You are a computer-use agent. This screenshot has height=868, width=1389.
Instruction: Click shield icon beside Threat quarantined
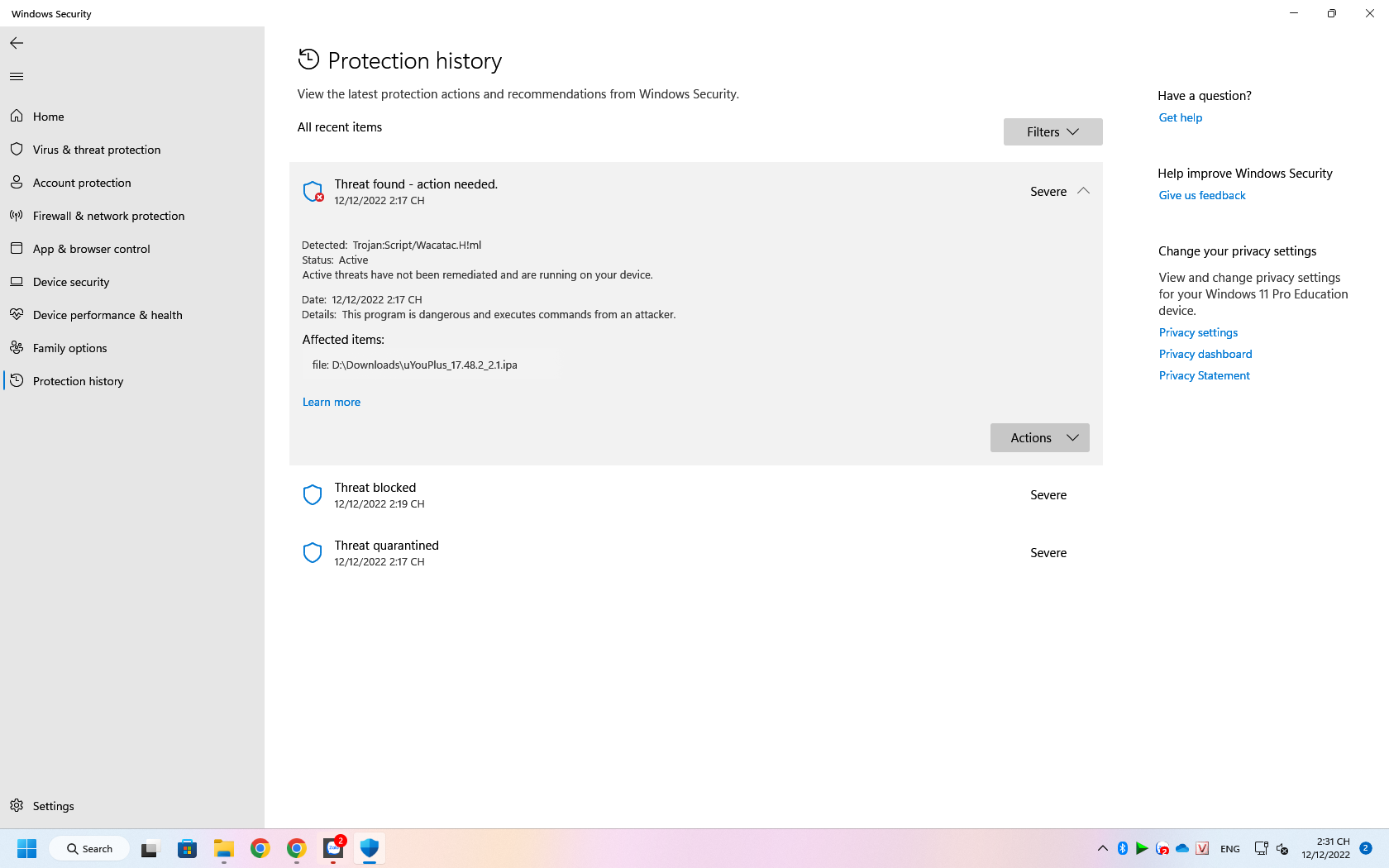(x=313, y=553)
